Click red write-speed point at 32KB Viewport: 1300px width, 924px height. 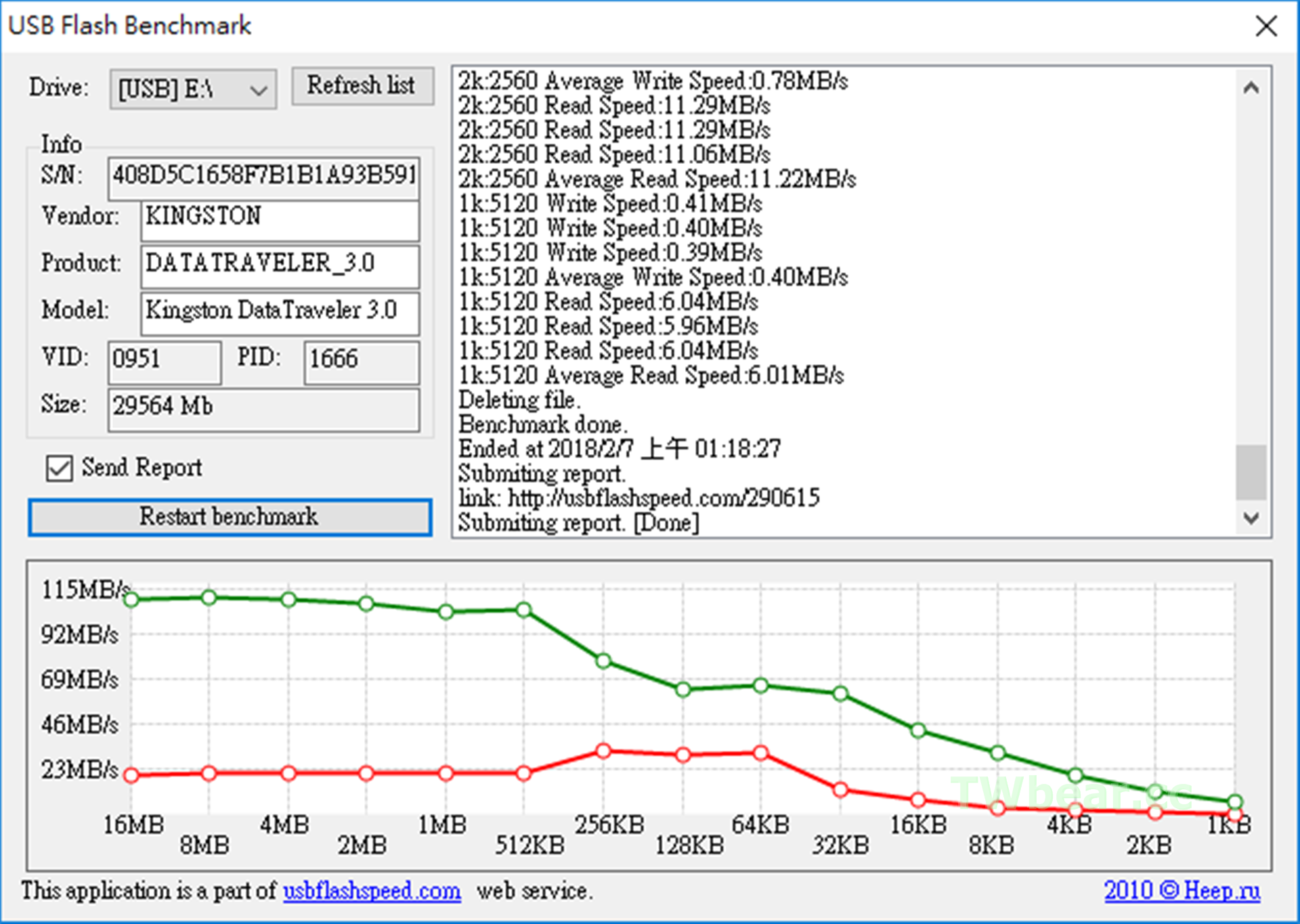(840, 789)
